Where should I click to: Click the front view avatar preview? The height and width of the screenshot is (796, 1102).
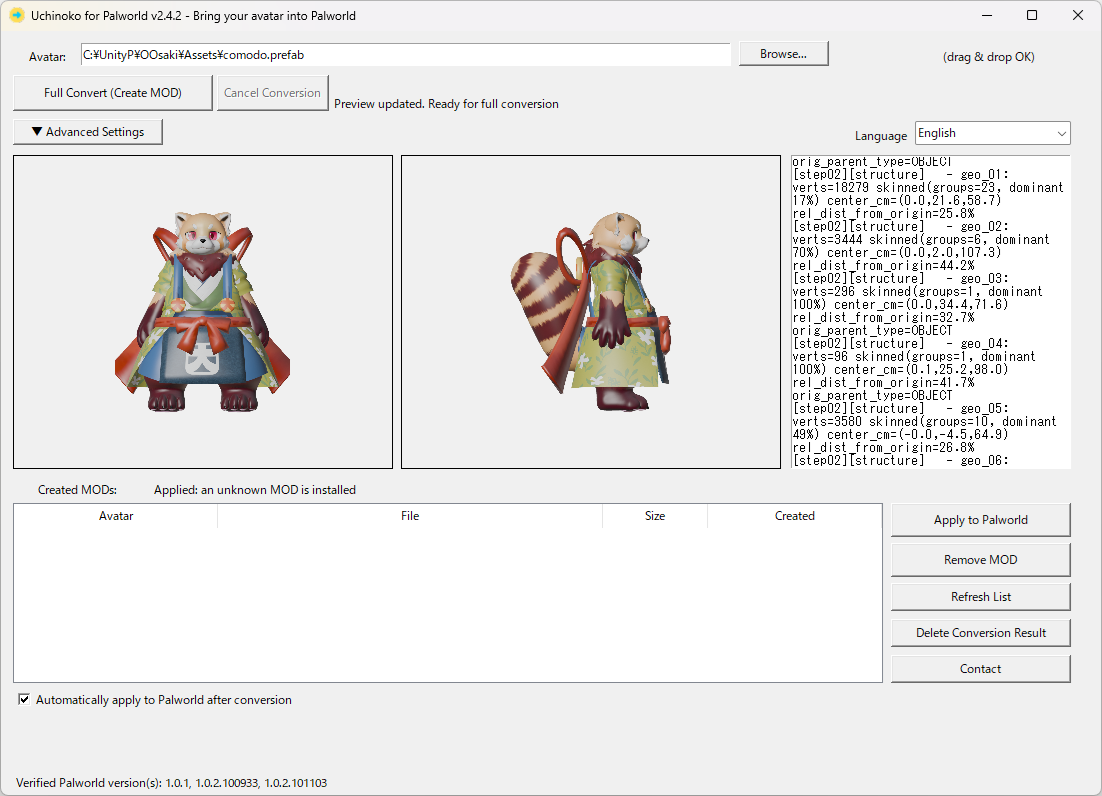tap(203, 312)
